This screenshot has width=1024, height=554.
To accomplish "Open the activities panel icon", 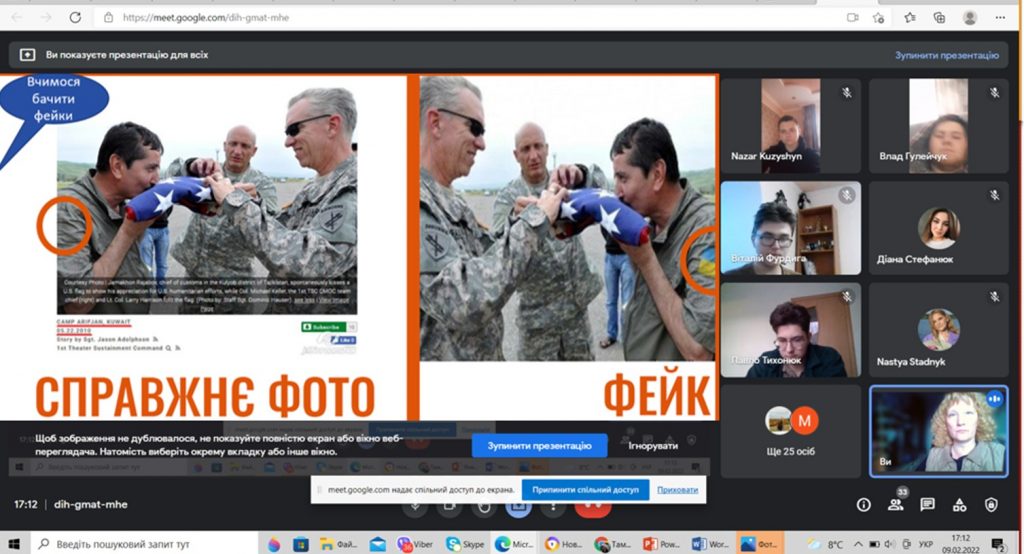I will pos(960,505).
